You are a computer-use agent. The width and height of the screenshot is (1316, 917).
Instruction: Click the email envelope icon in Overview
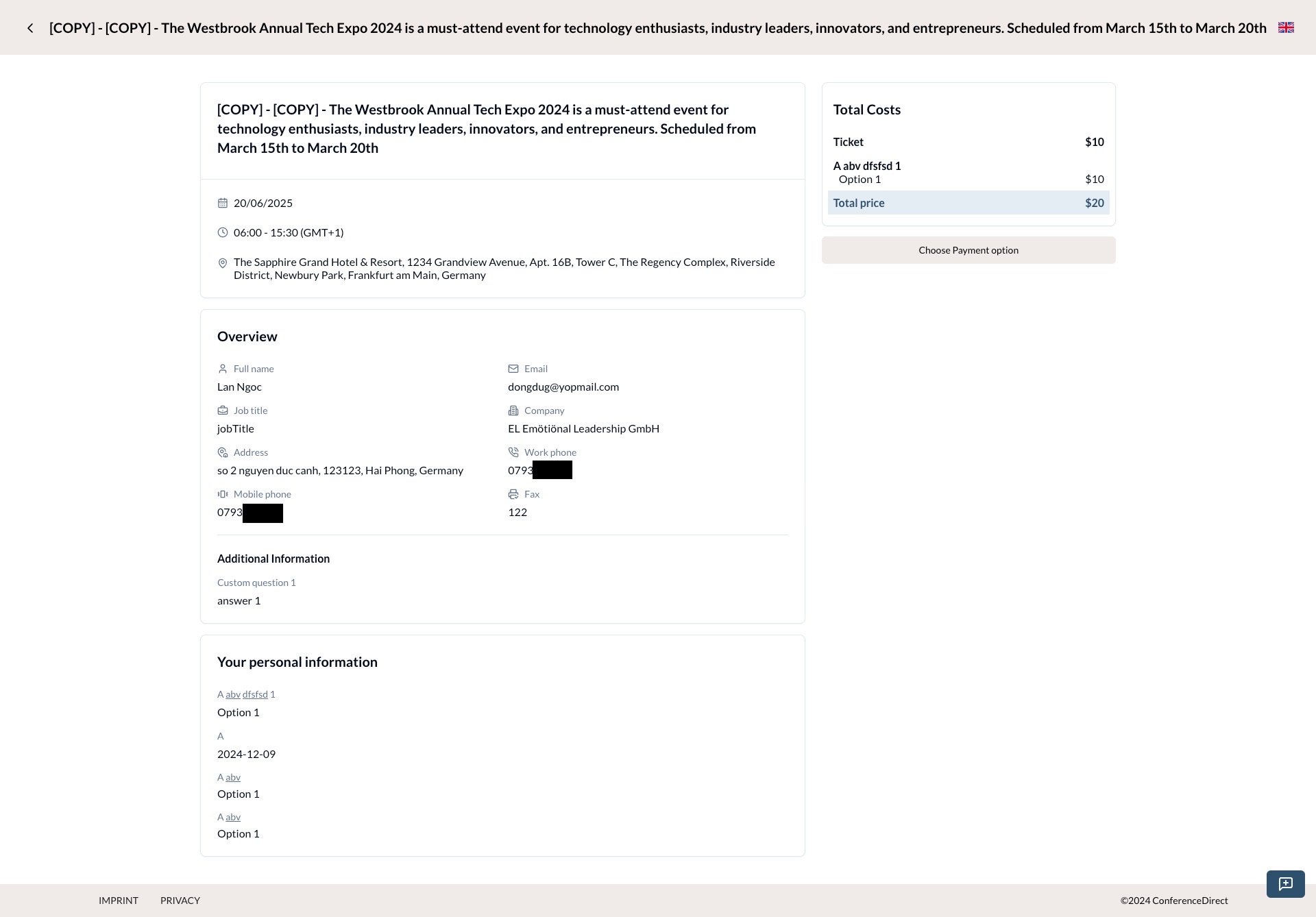coord(513,368)
